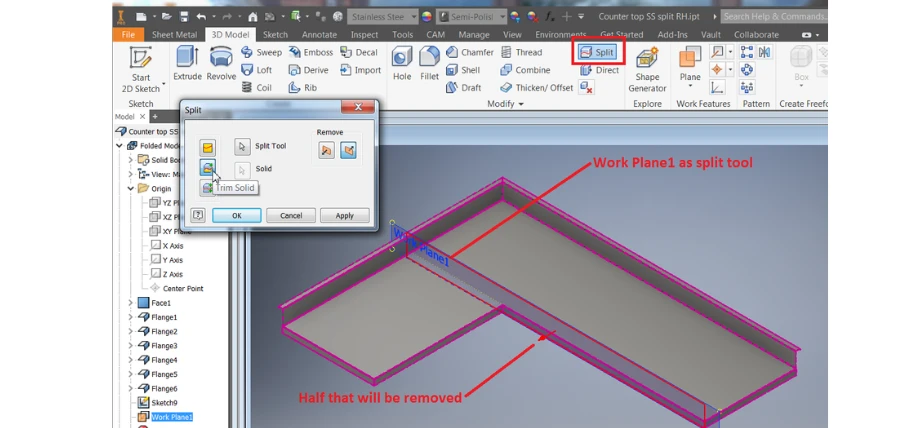This screenshot has width=920, height=428.
Task: Choose Trim Solid mode in Split dialog
Action: click(207, 168)
